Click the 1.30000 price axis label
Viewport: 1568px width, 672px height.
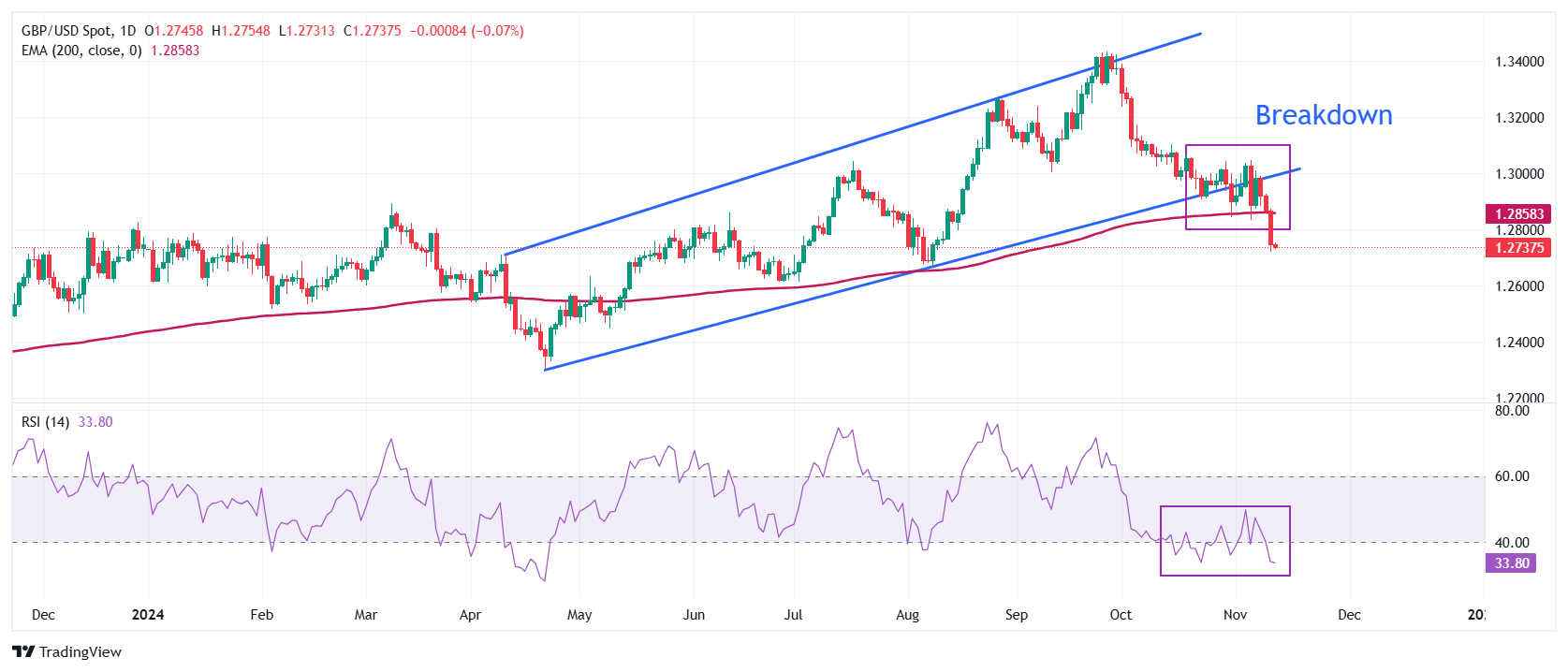click(1518, 174)
